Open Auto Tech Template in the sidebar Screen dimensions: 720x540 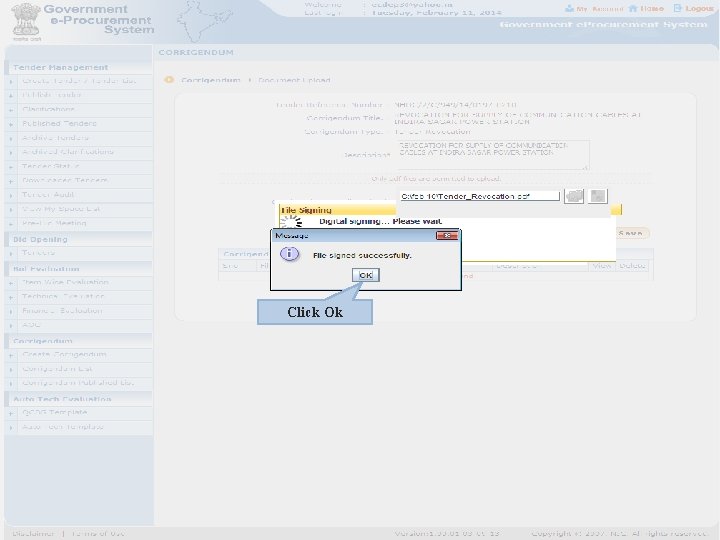pyautogui.click(x=63, y=427)
